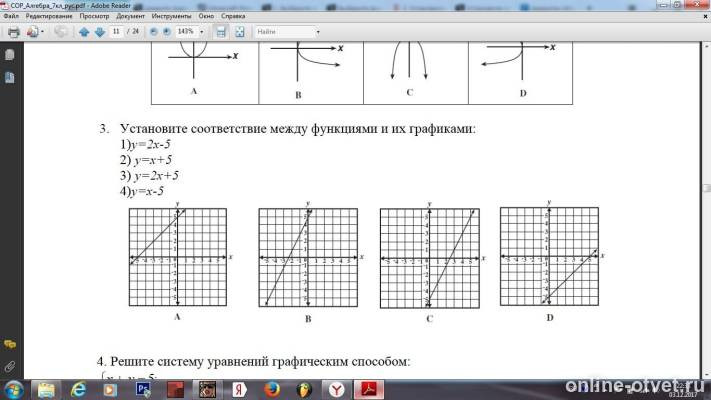Viewport: 711px width, 400px height.
Task: Click the face picture taskbar icon
Action: [208, 390]
